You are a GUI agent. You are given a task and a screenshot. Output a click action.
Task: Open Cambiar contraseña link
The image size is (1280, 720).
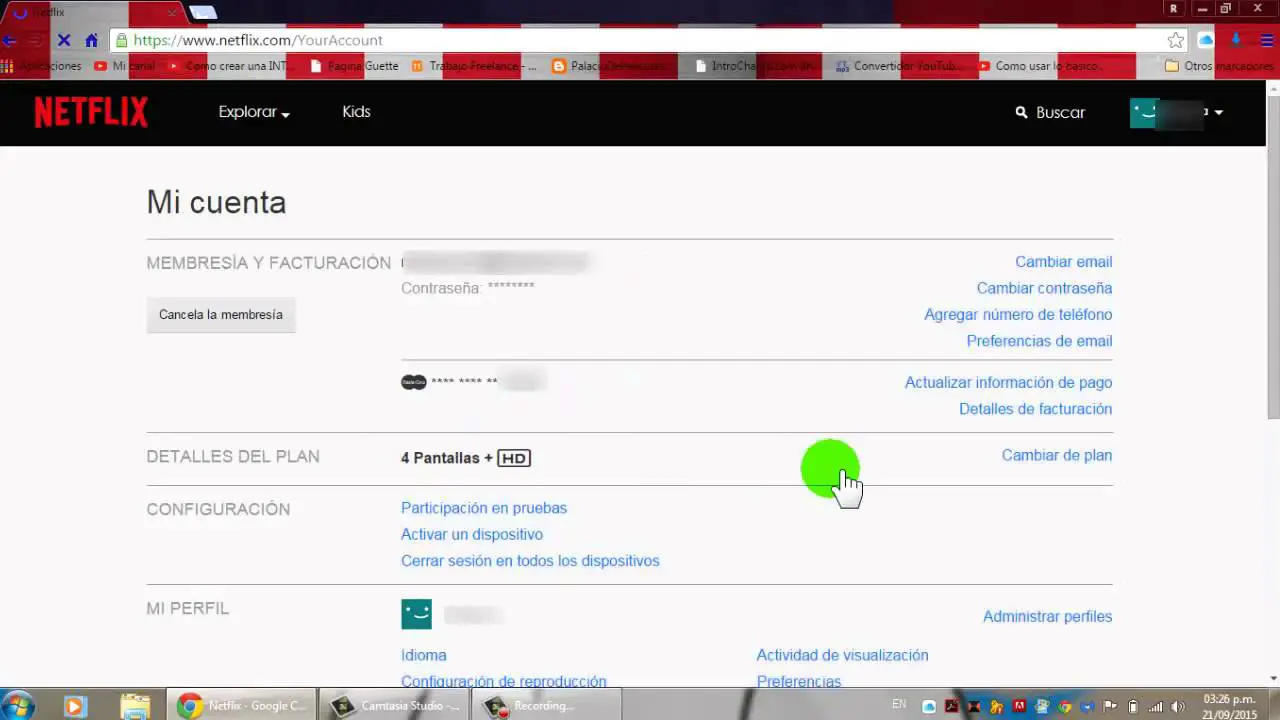point(1044,288)
